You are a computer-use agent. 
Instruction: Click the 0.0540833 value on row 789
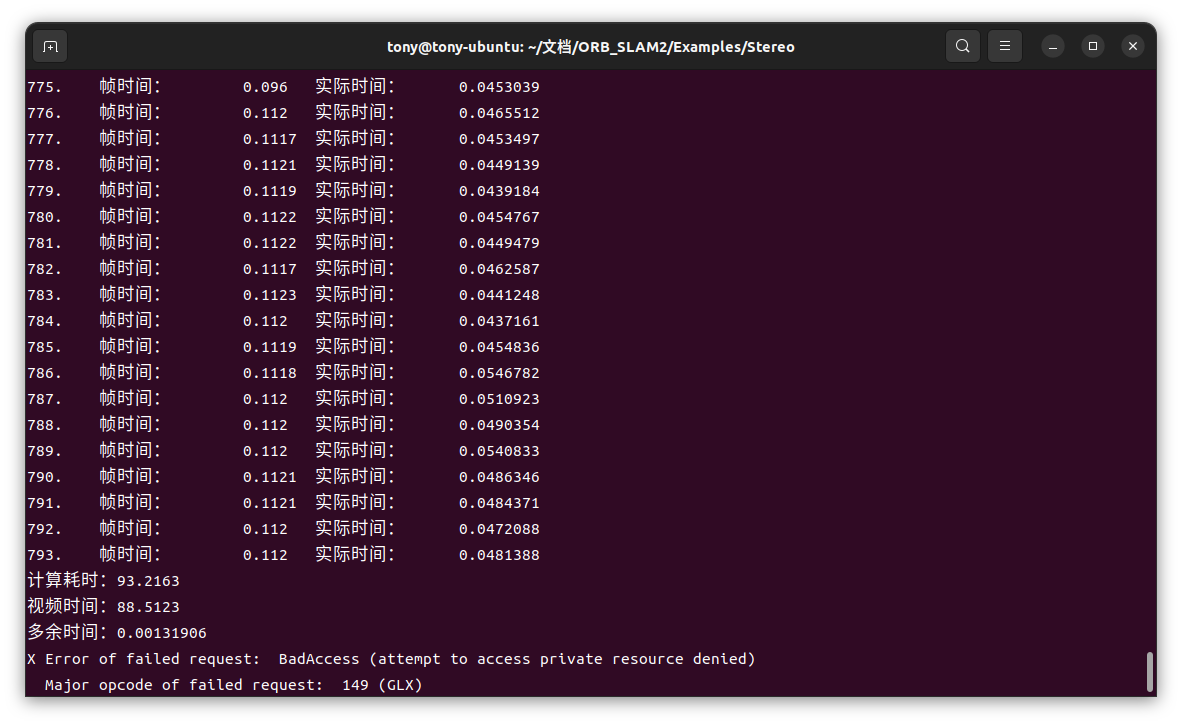[x=499, y=451]
